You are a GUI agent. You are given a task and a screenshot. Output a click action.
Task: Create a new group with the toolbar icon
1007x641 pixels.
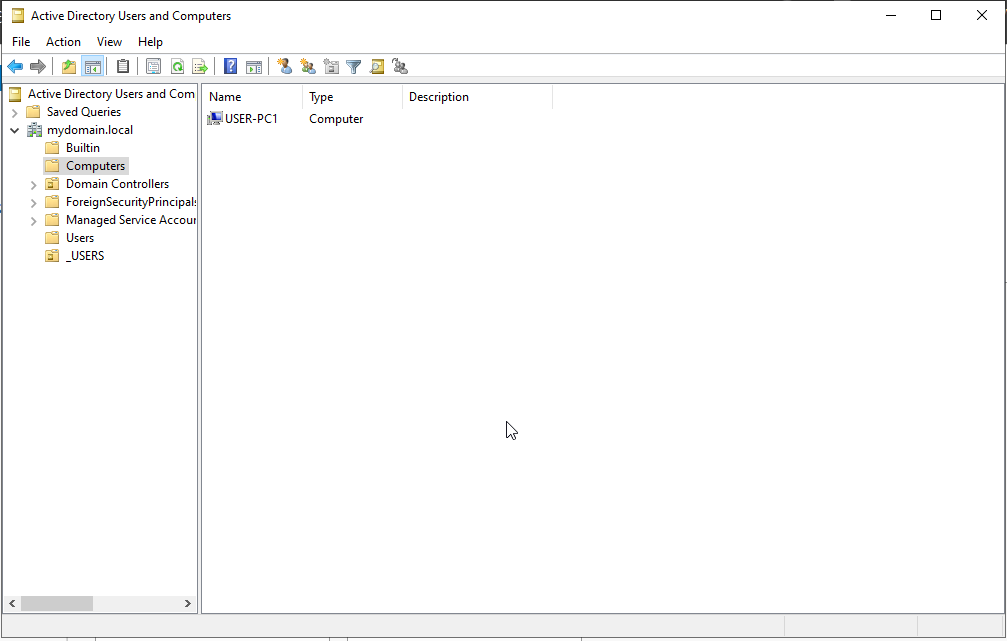pos(308,66)
